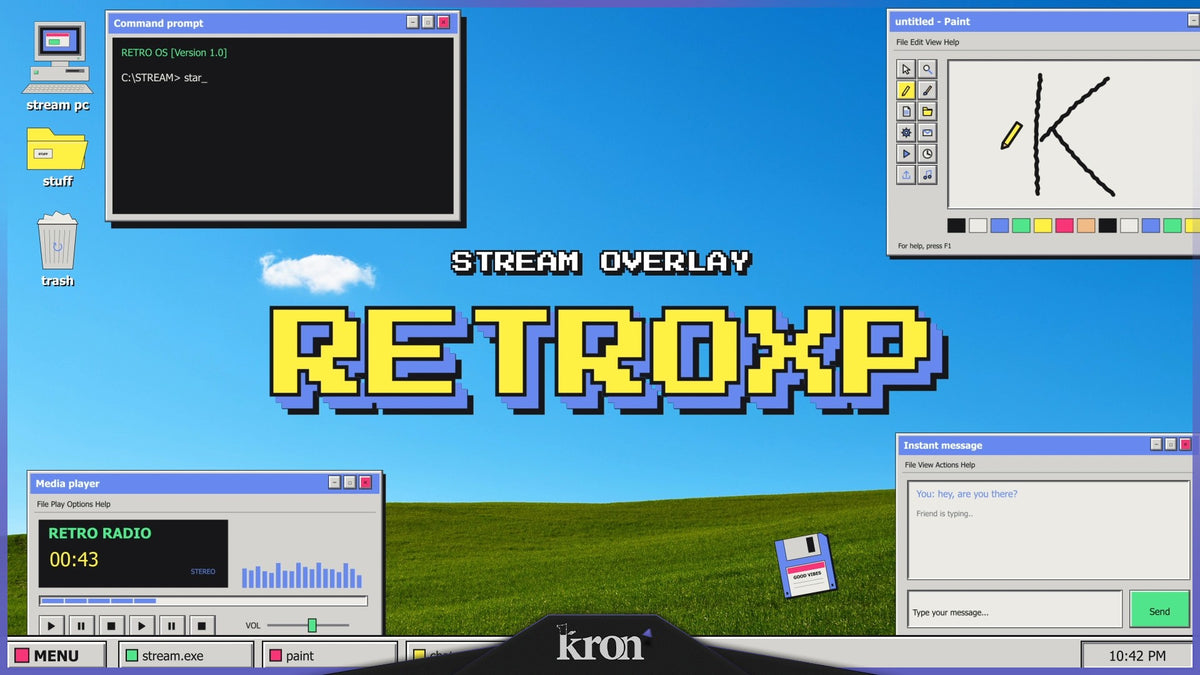This screenshot has height=675, width=1200.
Task: Select the magnifier zoom tool in Paint
Action: click(x=928, y=69)
